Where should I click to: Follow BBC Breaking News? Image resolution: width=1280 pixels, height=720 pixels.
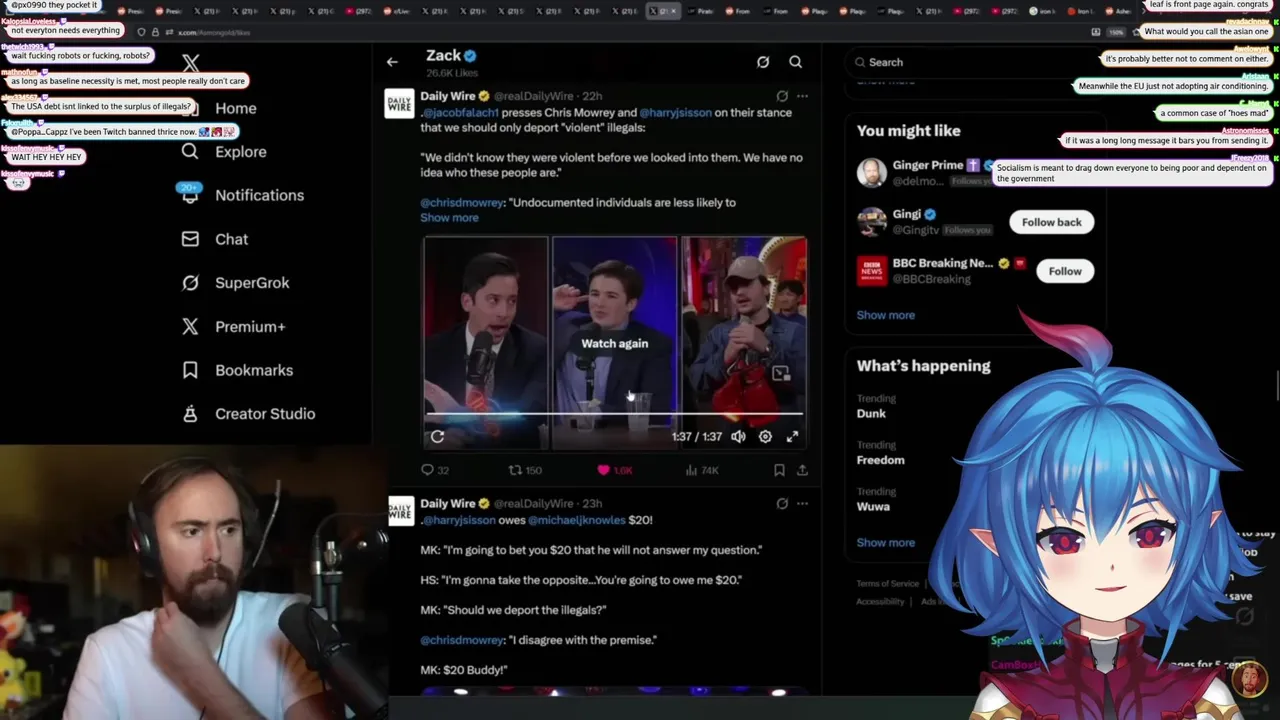click(1065, 271)
